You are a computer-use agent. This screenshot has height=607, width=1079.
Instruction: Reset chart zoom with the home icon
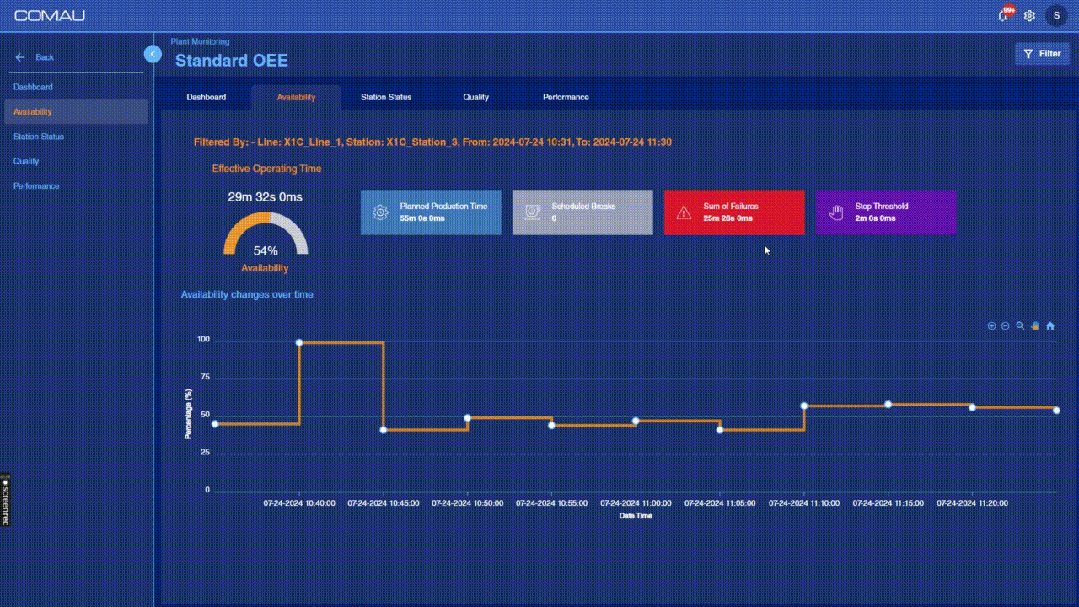pos(1050,326)
